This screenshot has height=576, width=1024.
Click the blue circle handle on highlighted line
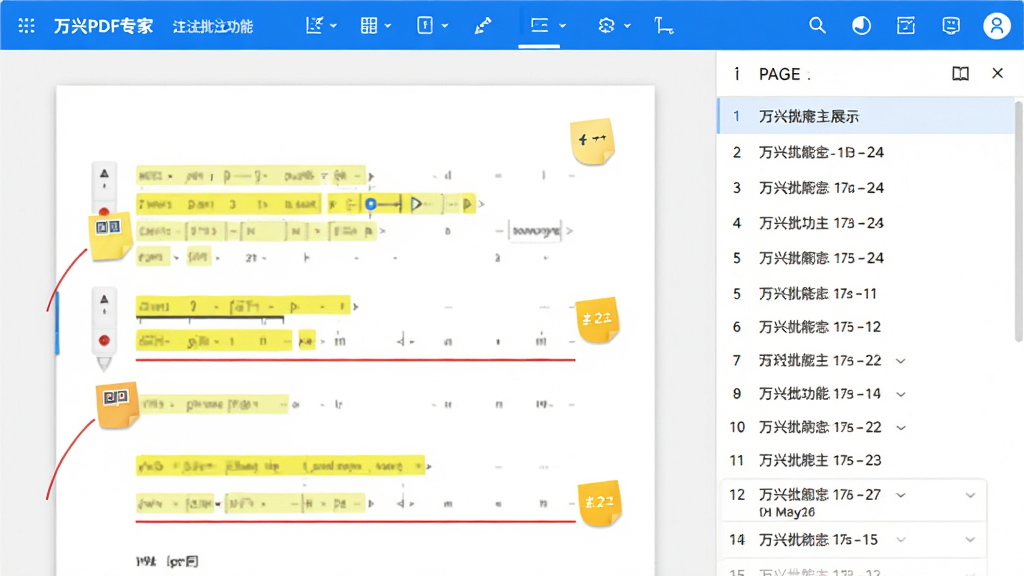(371, 204)
